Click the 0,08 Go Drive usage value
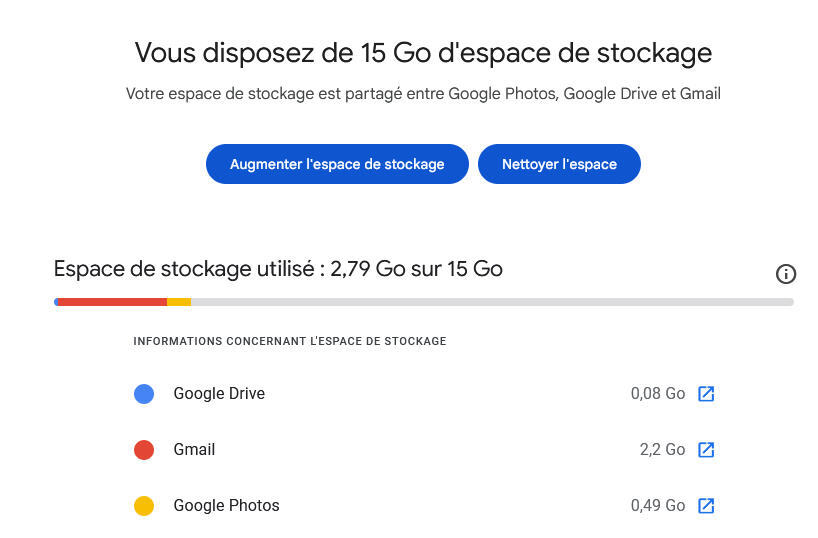The image size is (818, 538). [x=658, y=394]
